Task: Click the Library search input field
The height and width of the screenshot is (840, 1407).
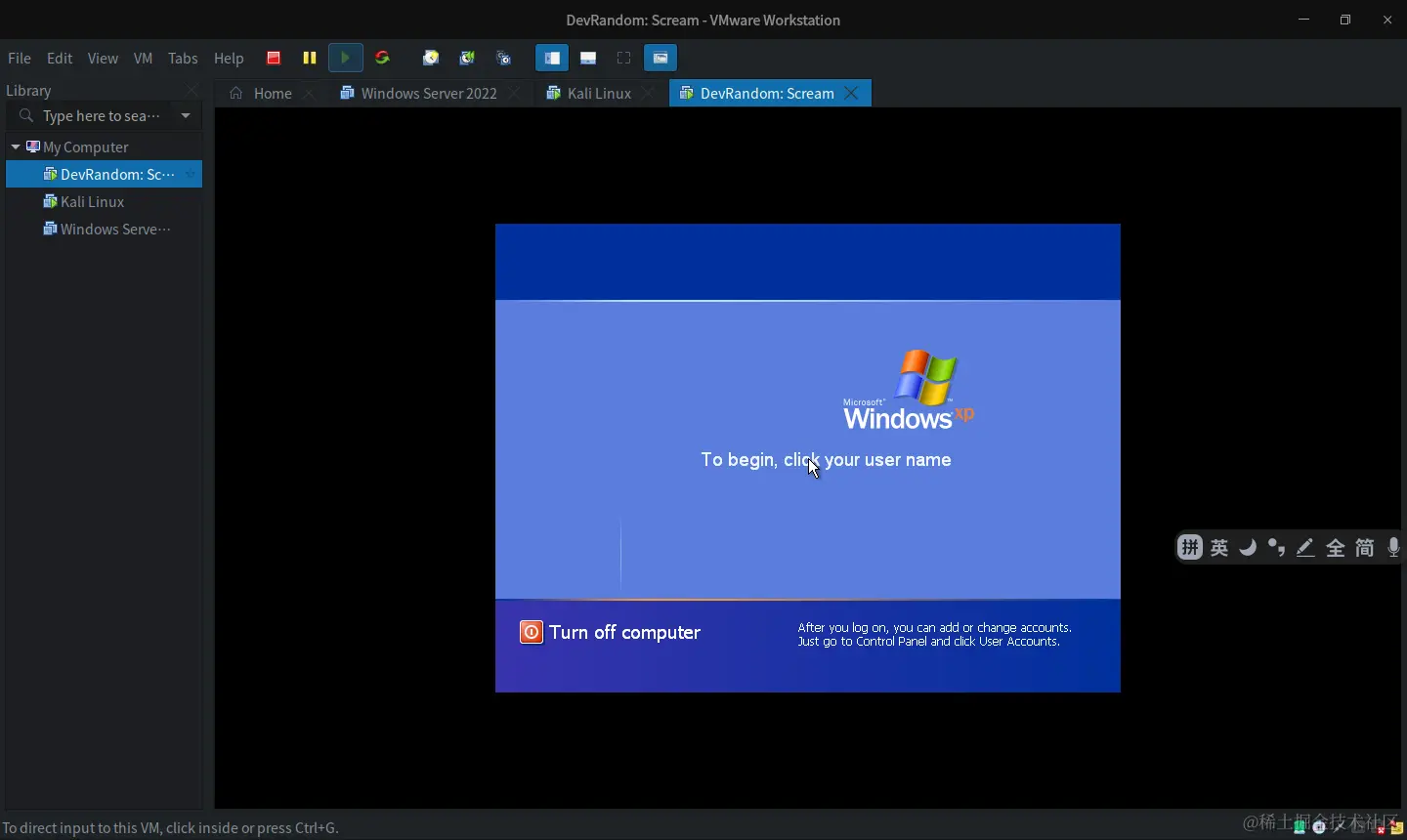Action: 104,115
